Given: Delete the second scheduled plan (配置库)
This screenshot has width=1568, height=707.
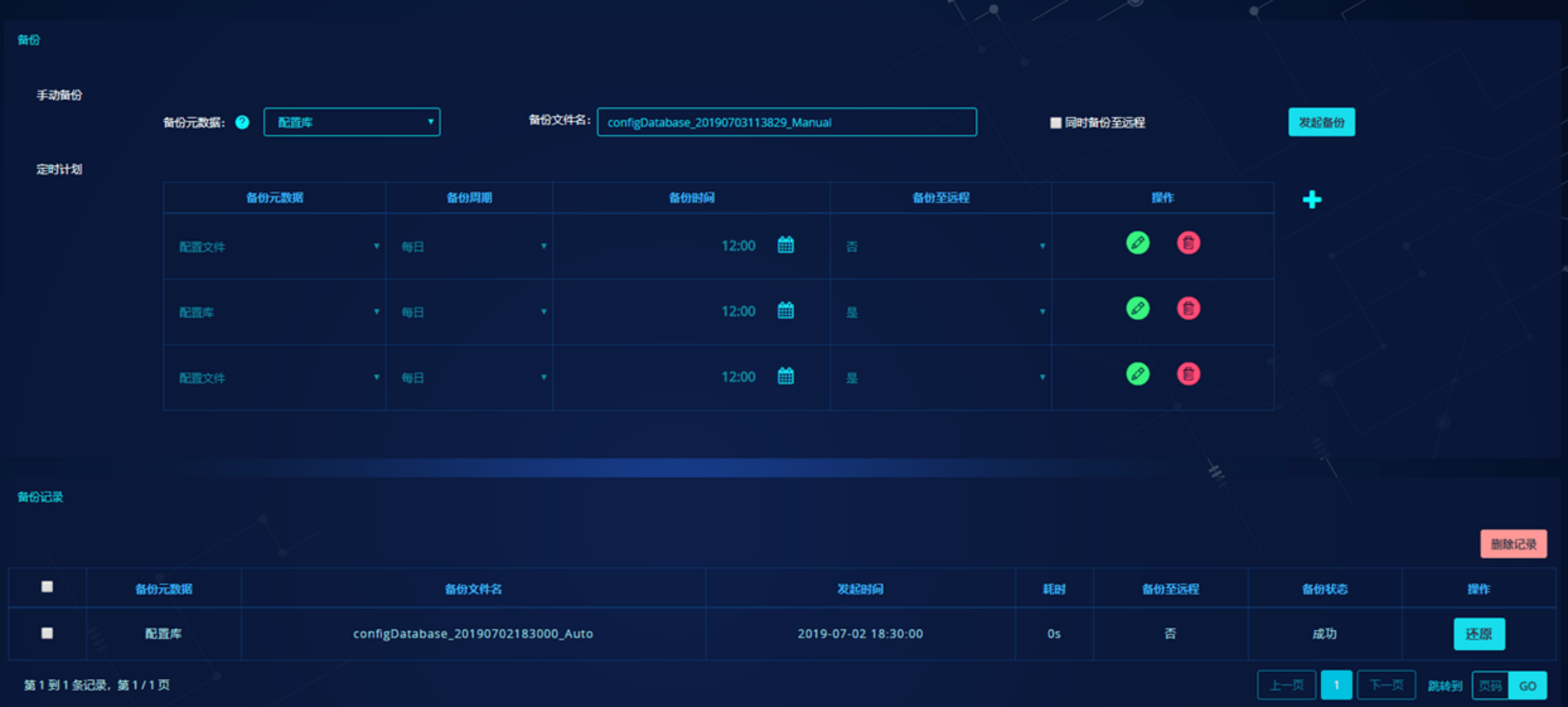Looking at the screenshot, I should 1188,308.
